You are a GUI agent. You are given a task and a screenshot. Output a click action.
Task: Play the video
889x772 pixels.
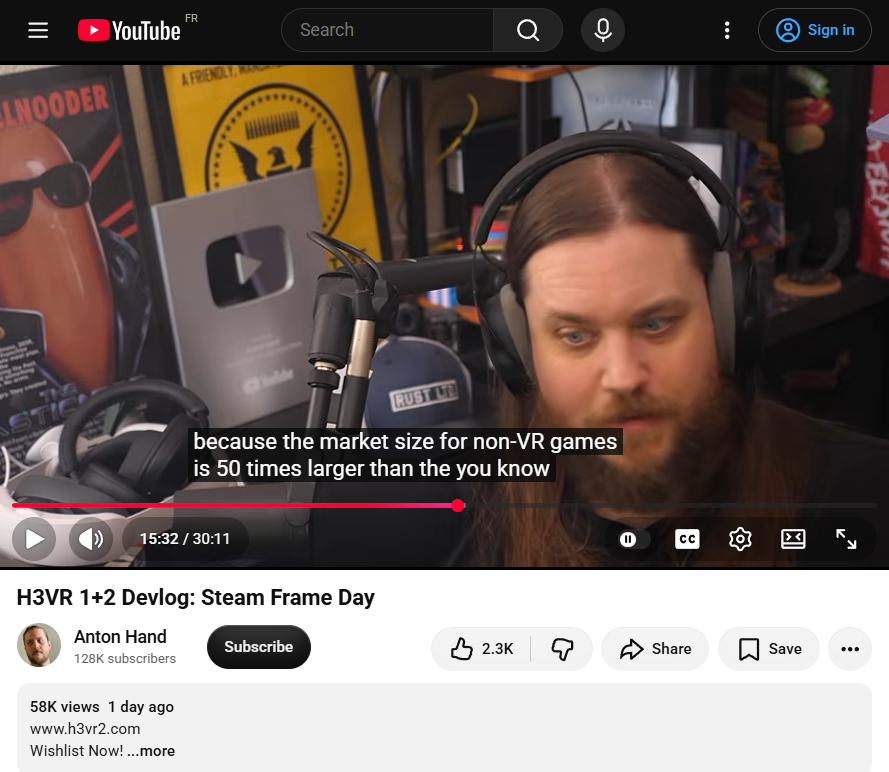[34, 538]
